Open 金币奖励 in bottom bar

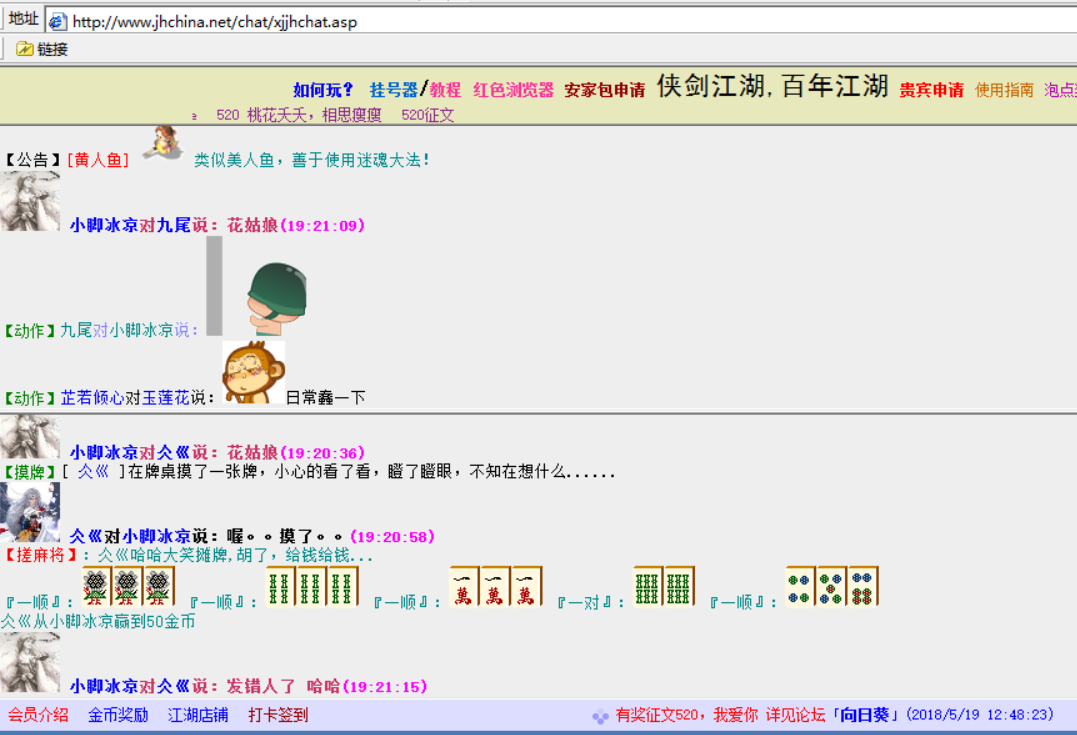[x=118, y=715]
